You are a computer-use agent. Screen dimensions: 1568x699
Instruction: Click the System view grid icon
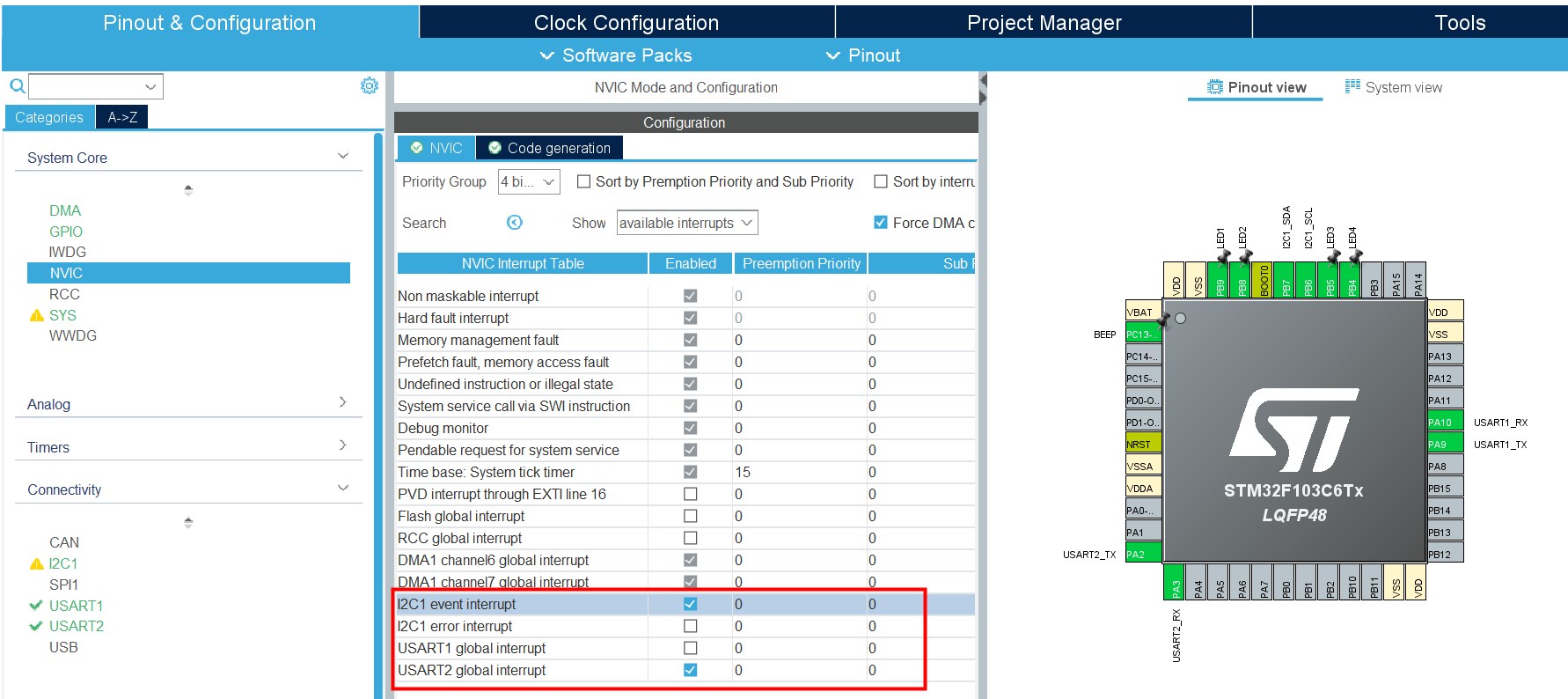[x=1352, y=86]
